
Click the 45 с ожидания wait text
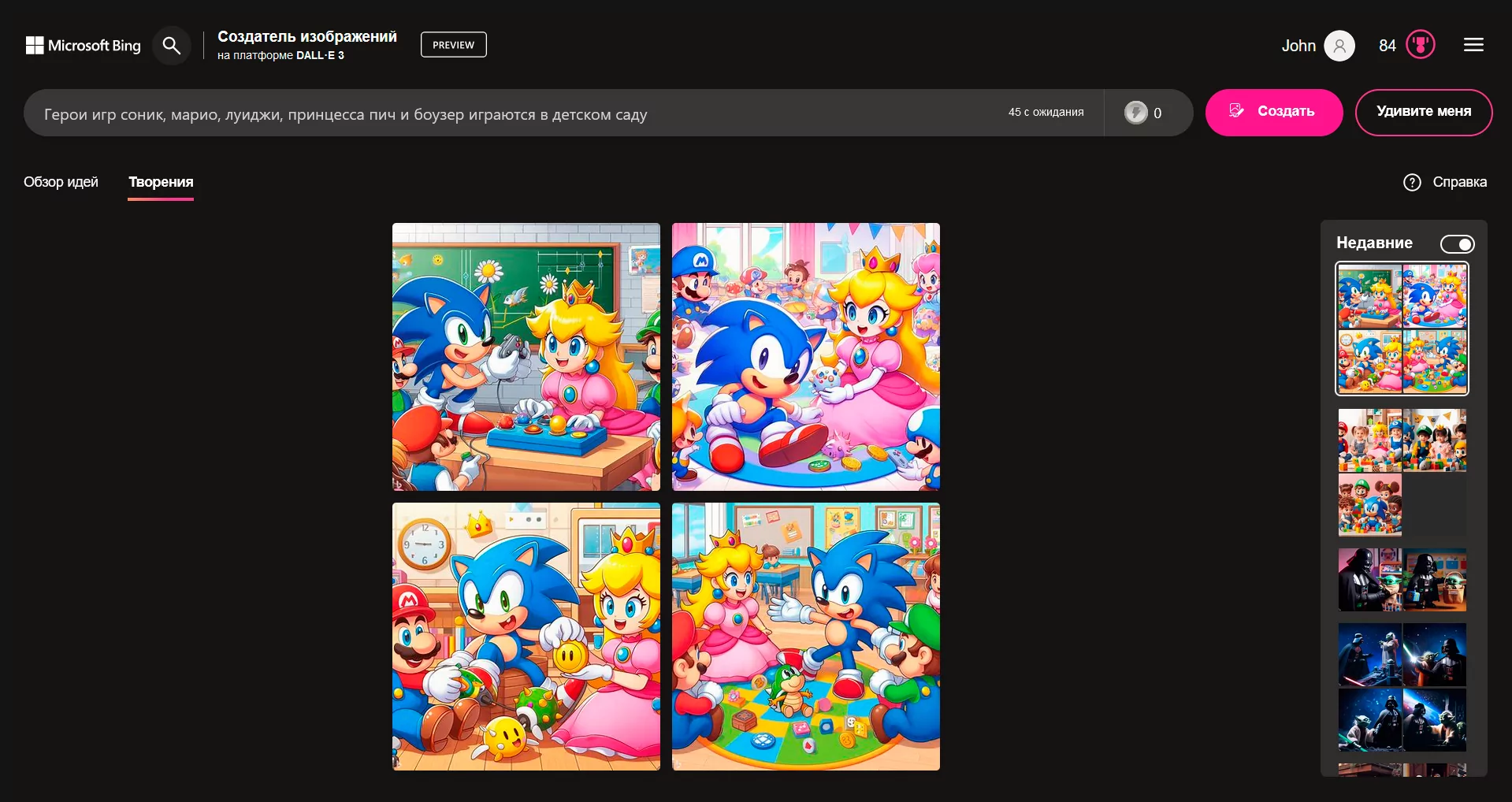[x=1046, y=113]
